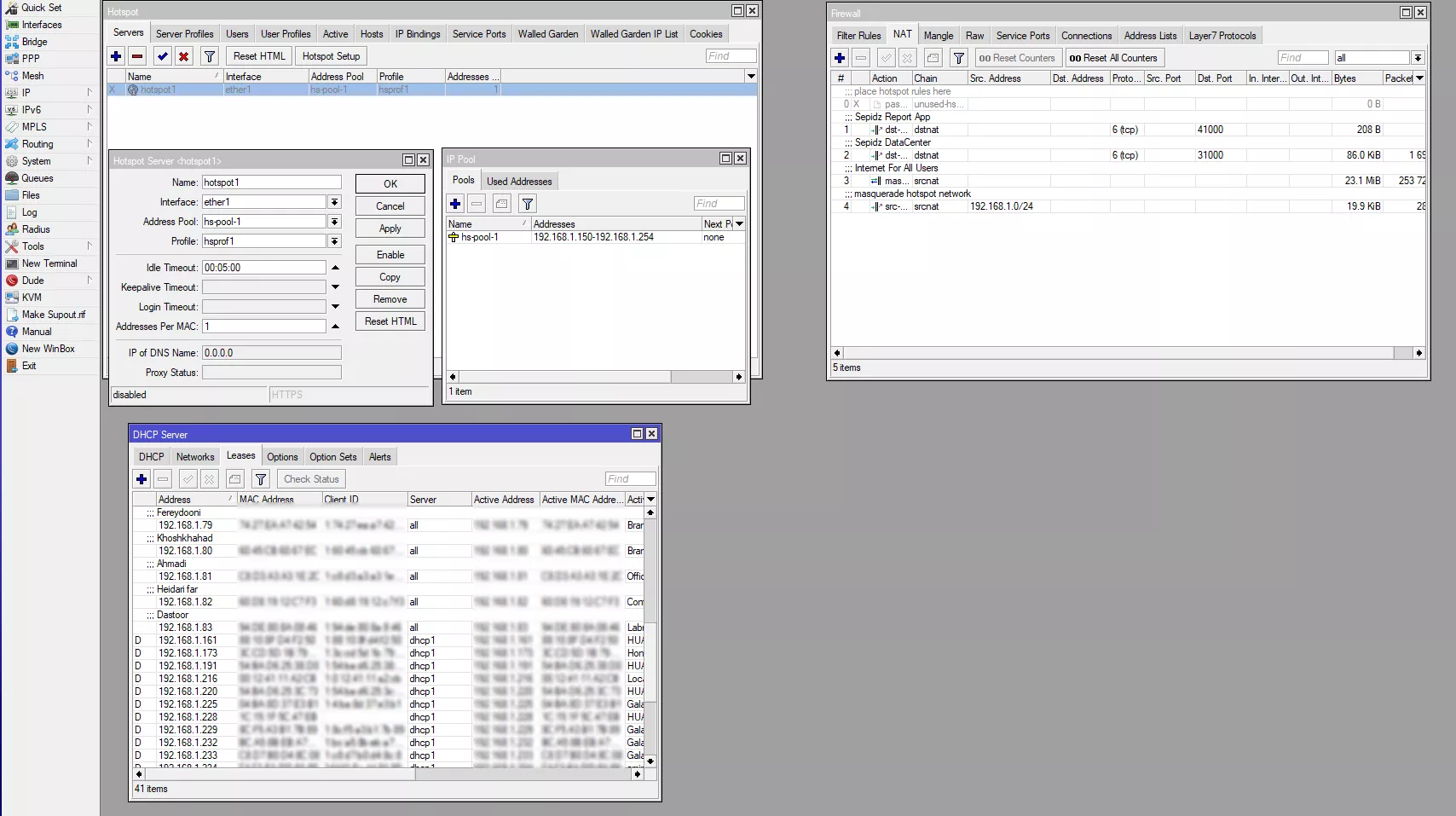The width and height of the screenshot is (1456, 816).
Task: Switch to Walled Garden tab
Action: (x=548, y=34)
